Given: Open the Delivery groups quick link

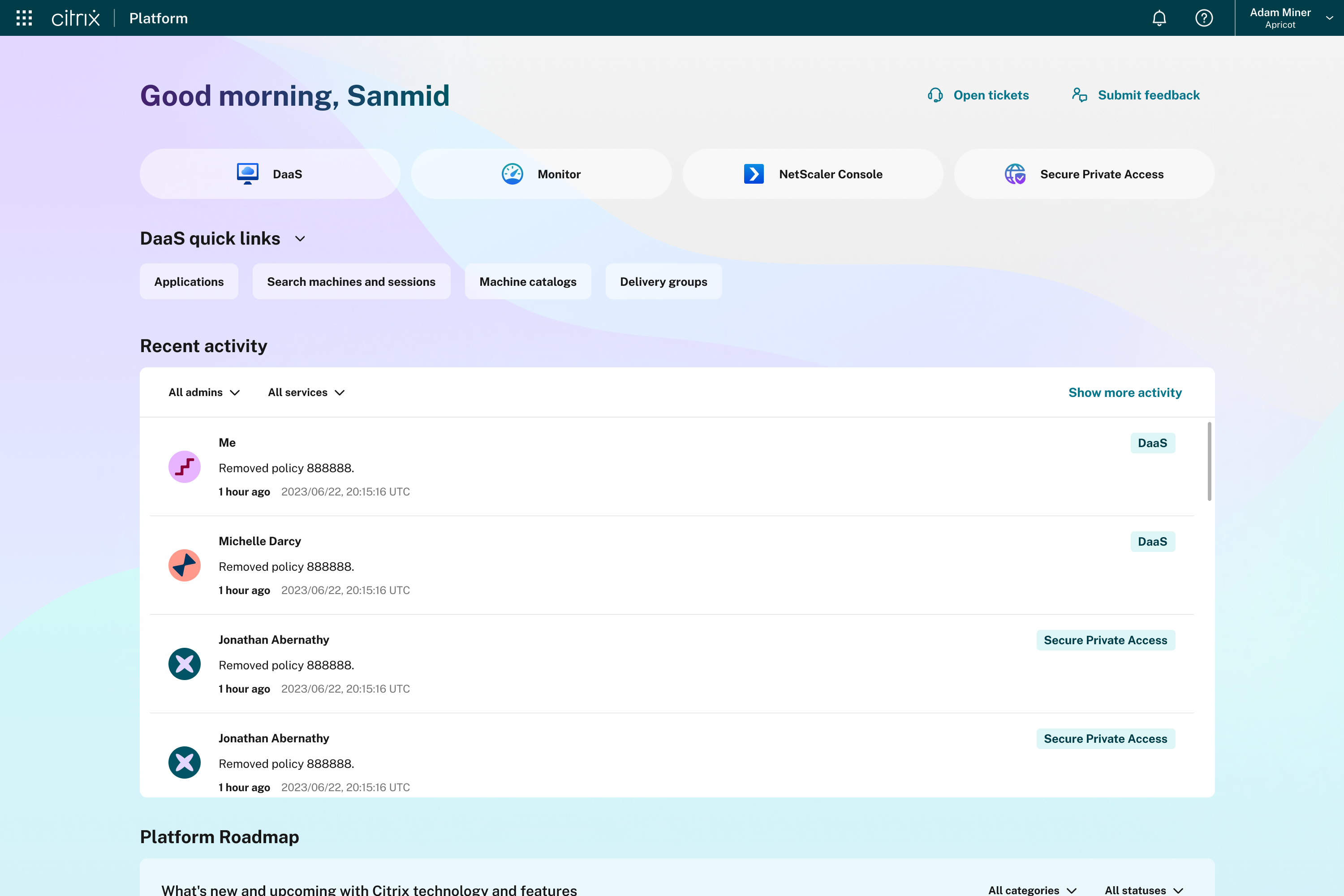Looking at the screenshot, I should (663, 281).
